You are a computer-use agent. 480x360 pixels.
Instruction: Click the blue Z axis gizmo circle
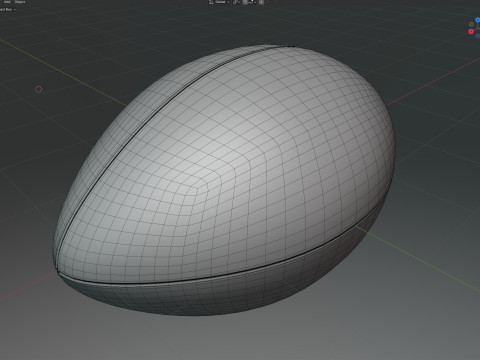tap(478, 20)
